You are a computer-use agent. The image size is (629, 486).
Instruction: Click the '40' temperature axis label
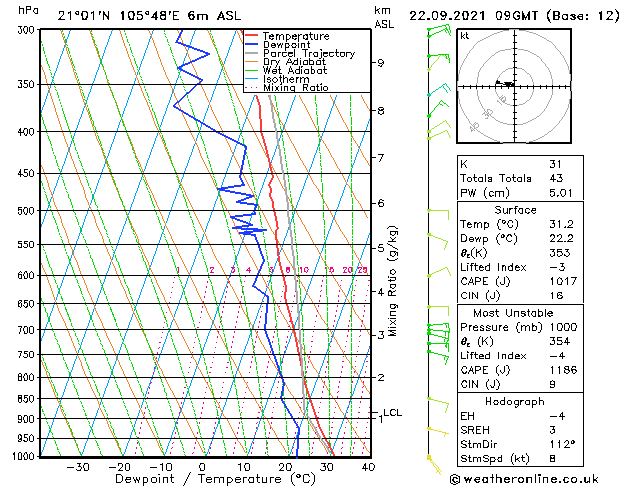click(x=368, y=468)
